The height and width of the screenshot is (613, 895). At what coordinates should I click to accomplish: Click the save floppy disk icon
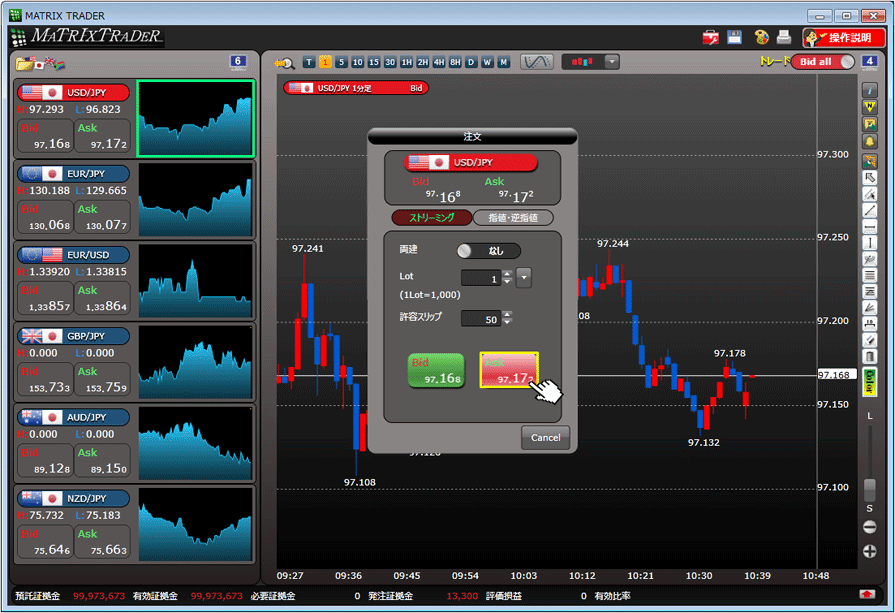click(734, 37)
